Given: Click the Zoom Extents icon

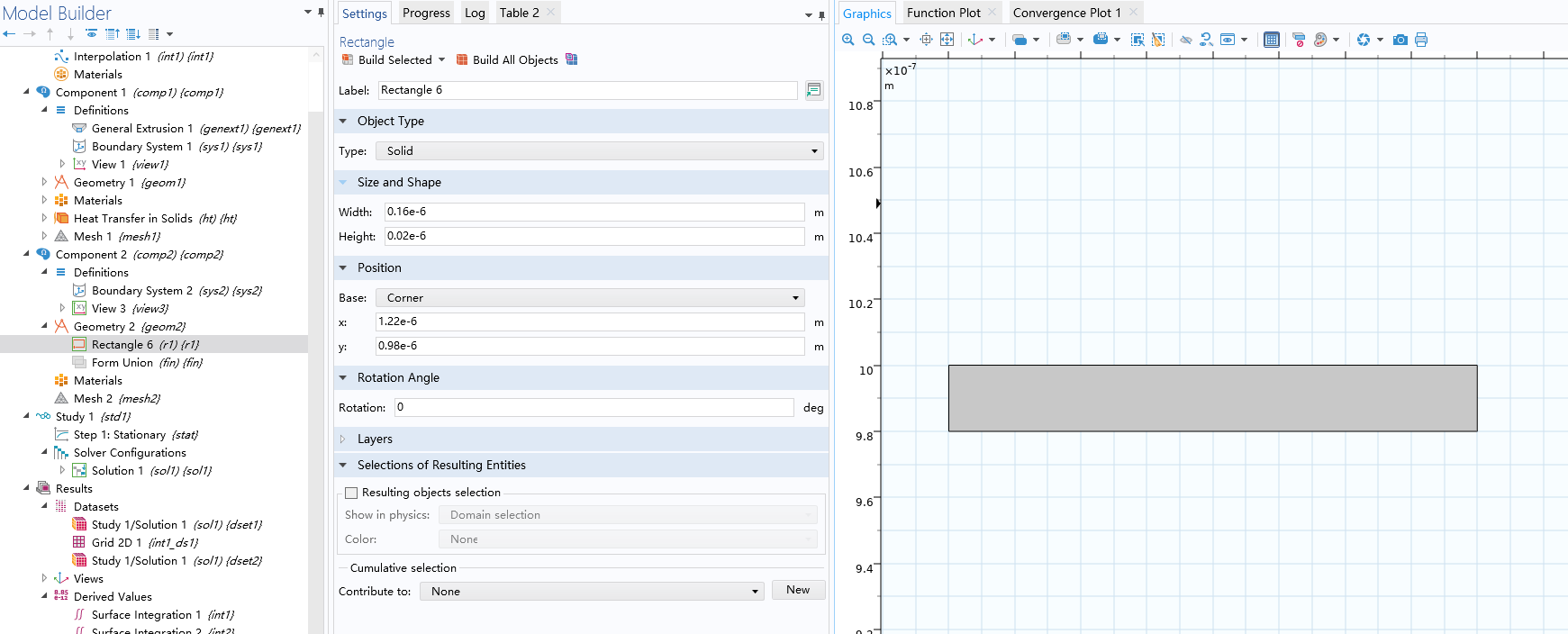Looking at the screenshot, I should click(x=947, y=40).
